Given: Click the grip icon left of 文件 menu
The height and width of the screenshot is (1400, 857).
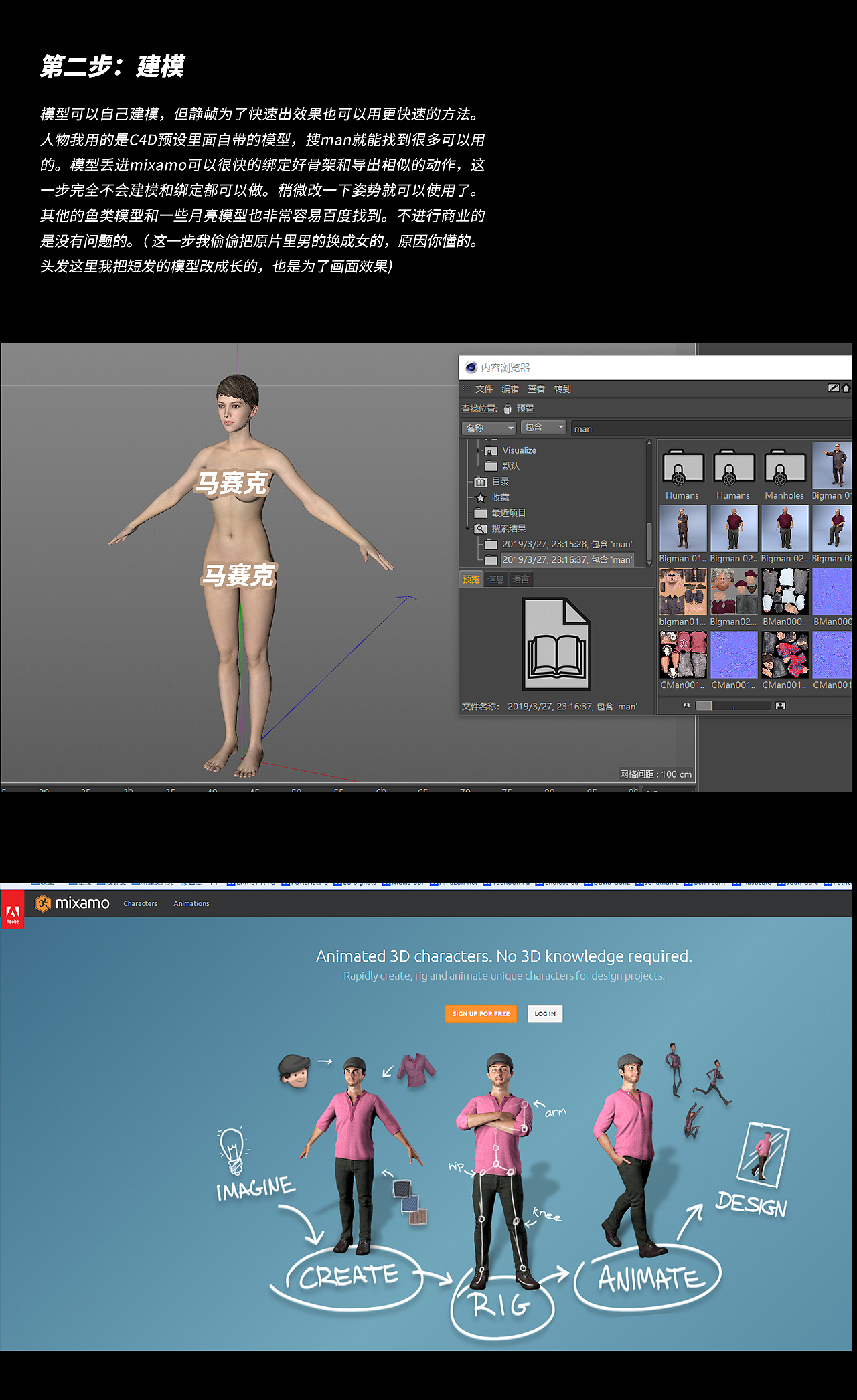Looking at the screenshot, I should tap(466, 389).
